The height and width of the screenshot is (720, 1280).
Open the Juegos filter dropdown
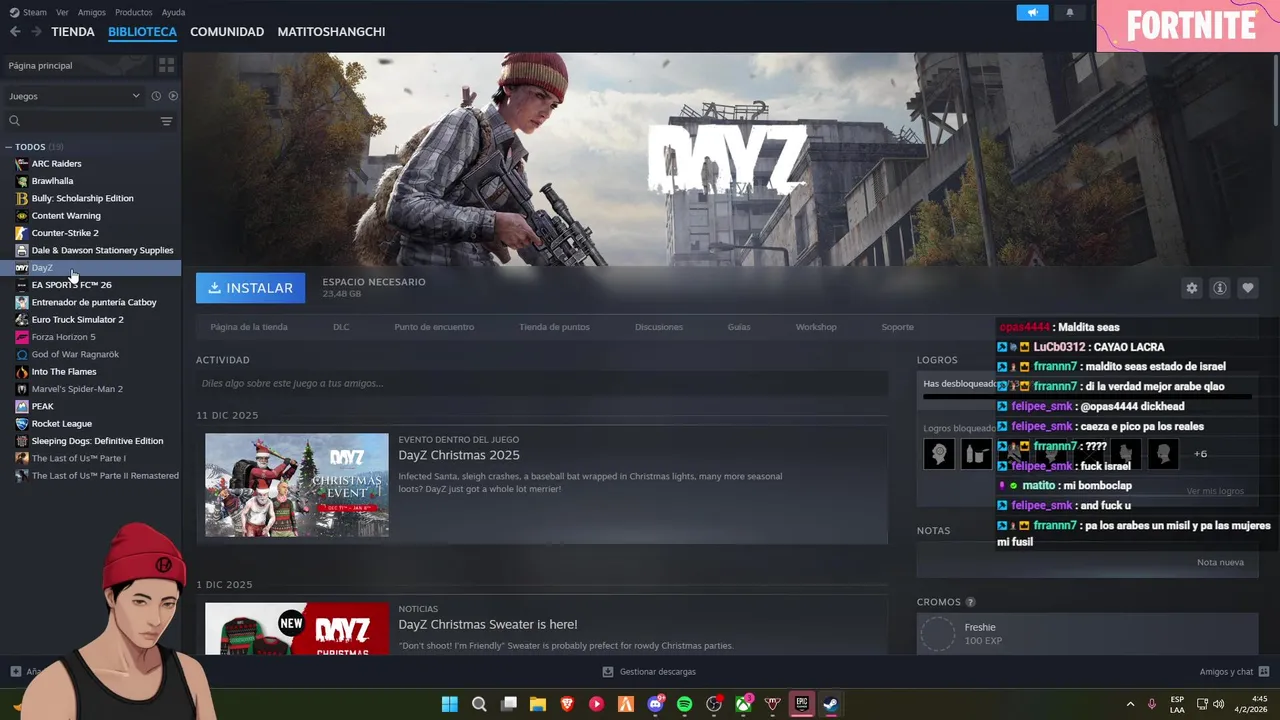click(x=74, y=96)
